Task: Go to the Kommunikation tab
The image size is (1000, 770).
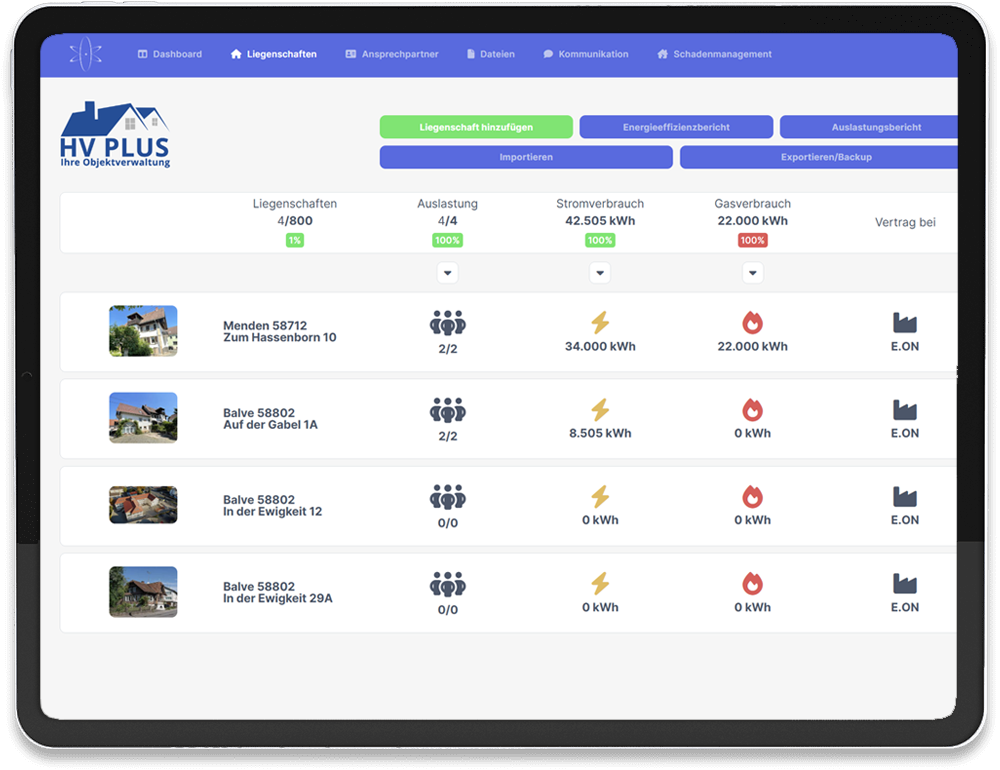Action: 586,54
